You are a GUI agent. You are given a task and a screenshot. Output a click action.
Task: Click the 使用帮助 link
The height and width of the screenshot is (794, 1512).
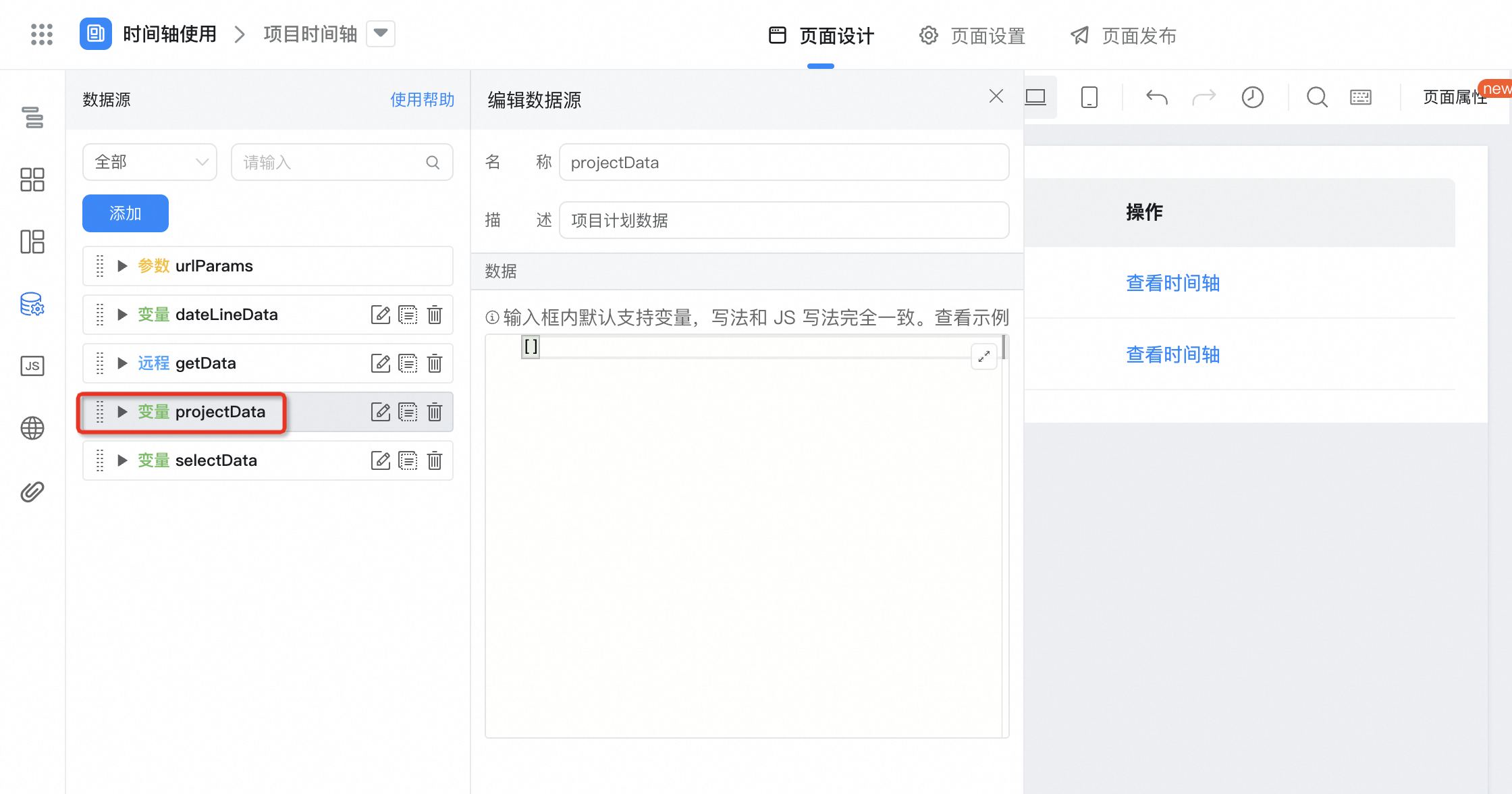click(x=422, y=100)
